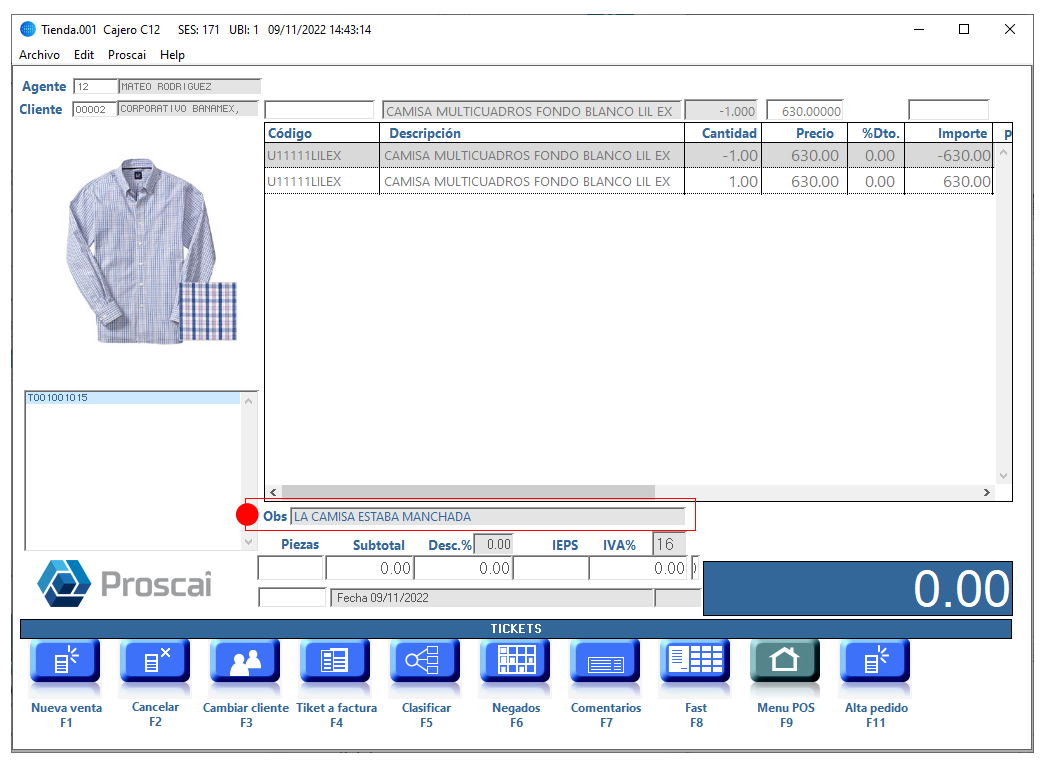
Task: Click the Precio column header
Action: pos(805,133)
